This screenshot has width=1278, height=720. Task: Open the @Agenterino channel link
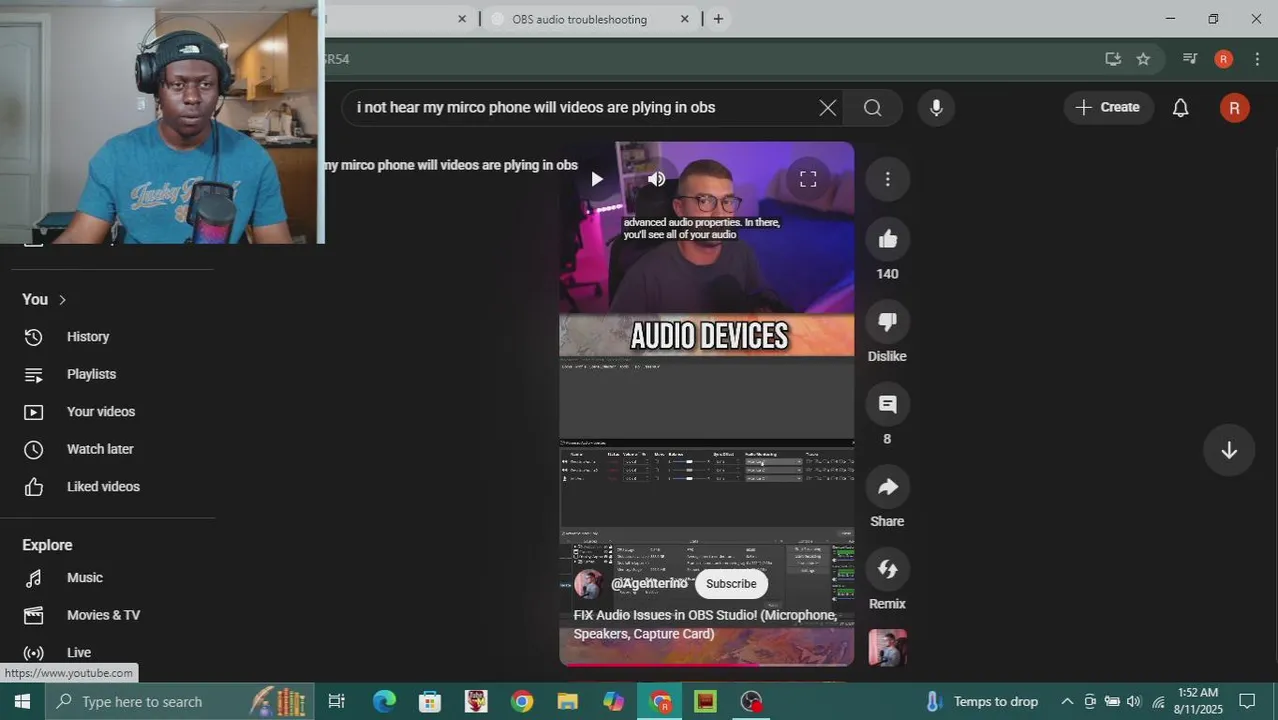[x=649, y=583]
